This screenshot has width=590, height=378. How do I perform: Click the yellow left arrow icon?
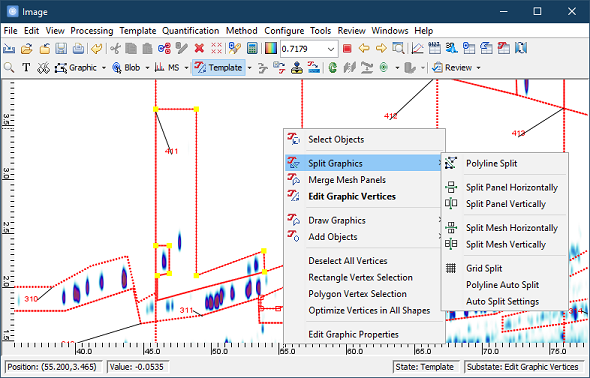point(364,49)
